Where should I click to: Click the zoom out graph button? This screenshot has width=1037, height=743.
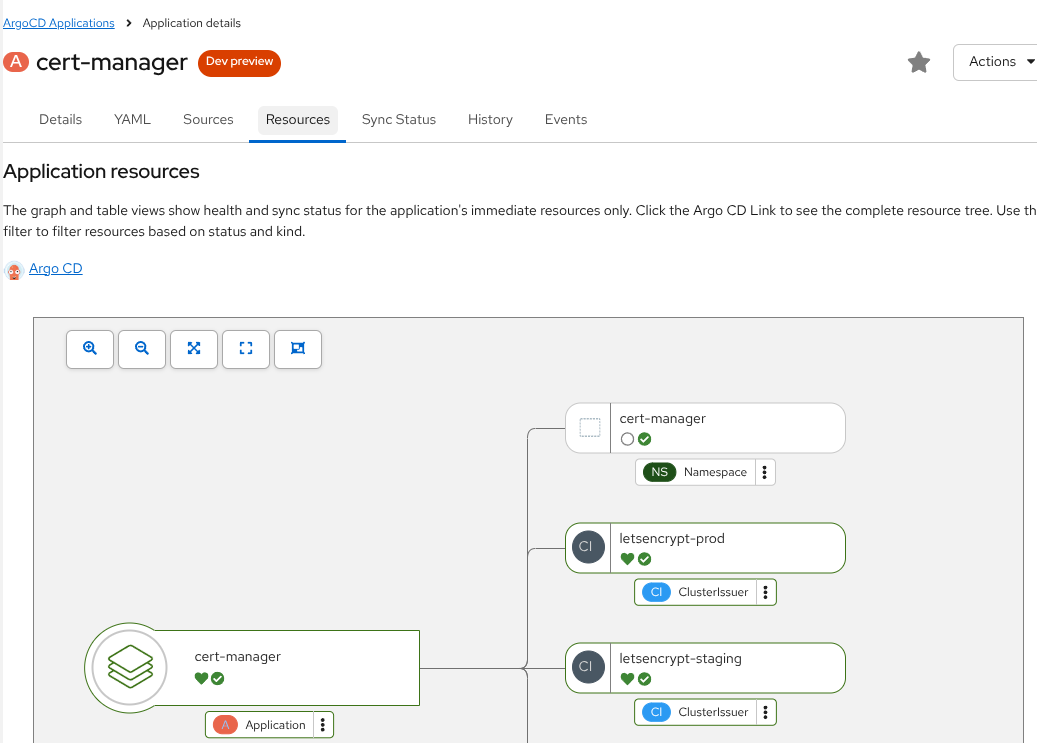(142, 348)
